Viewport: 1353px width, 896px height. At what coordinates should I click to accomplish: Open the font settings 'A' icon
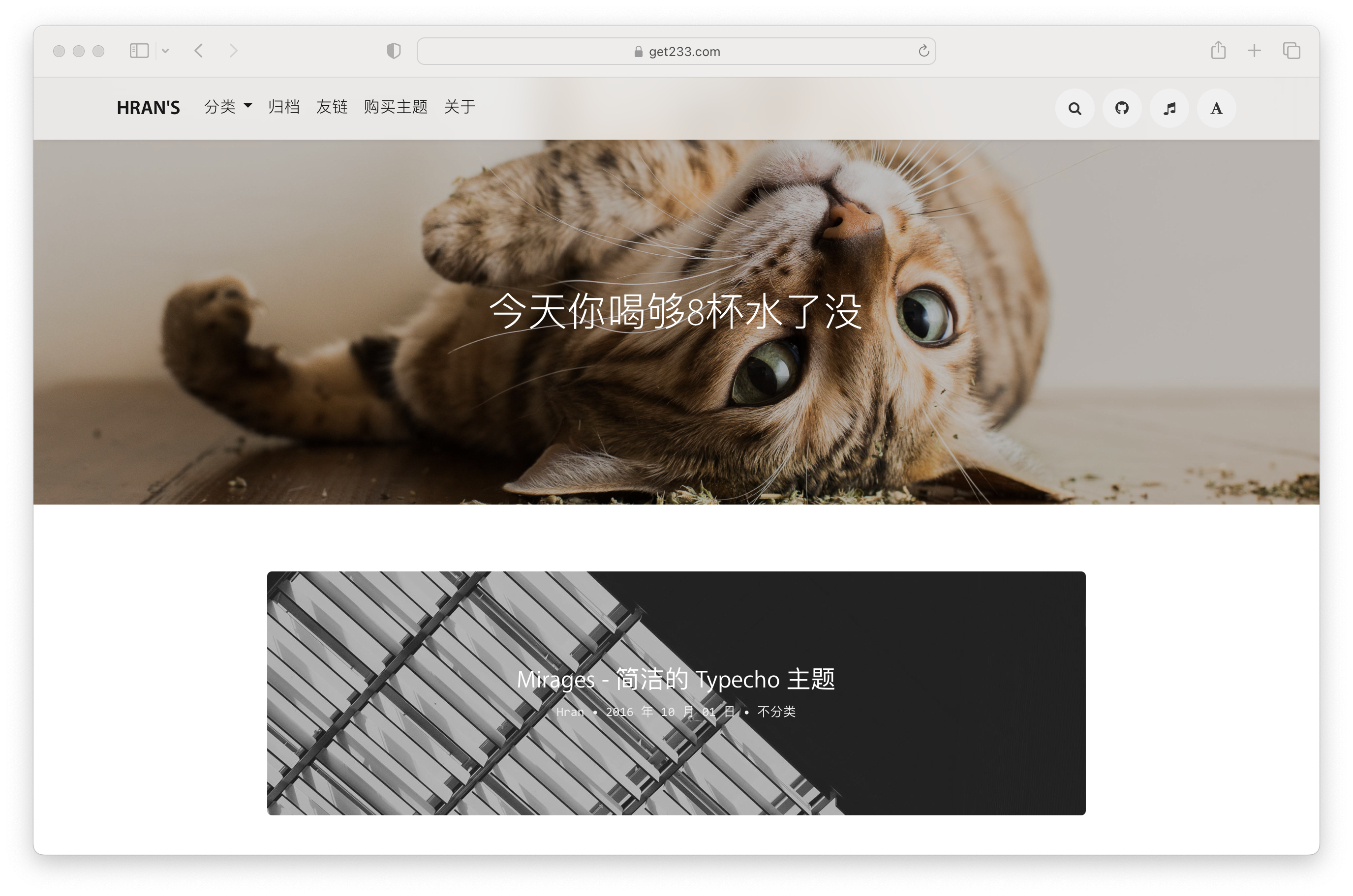(1216, 108)
